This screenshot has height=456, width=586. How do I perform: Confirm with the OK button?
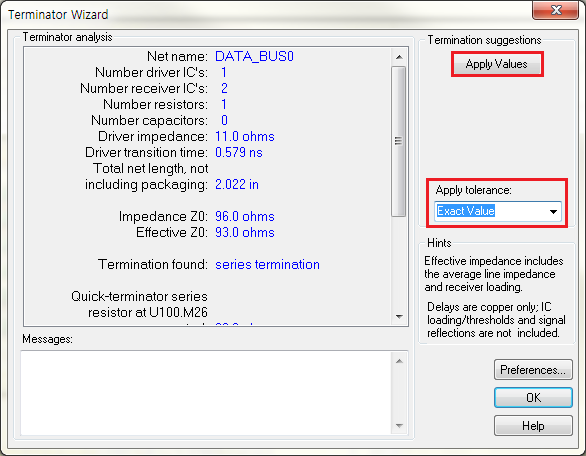coord(533,397)
